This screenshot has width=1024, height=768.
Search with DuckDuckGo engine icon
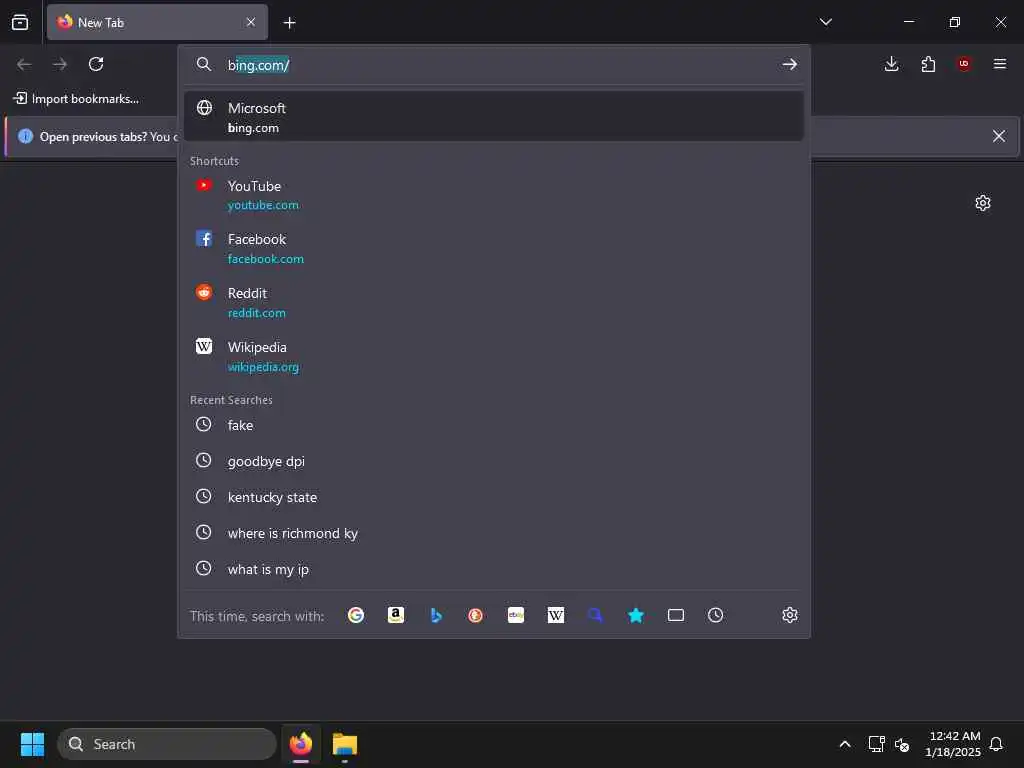[x=475, y=615]
